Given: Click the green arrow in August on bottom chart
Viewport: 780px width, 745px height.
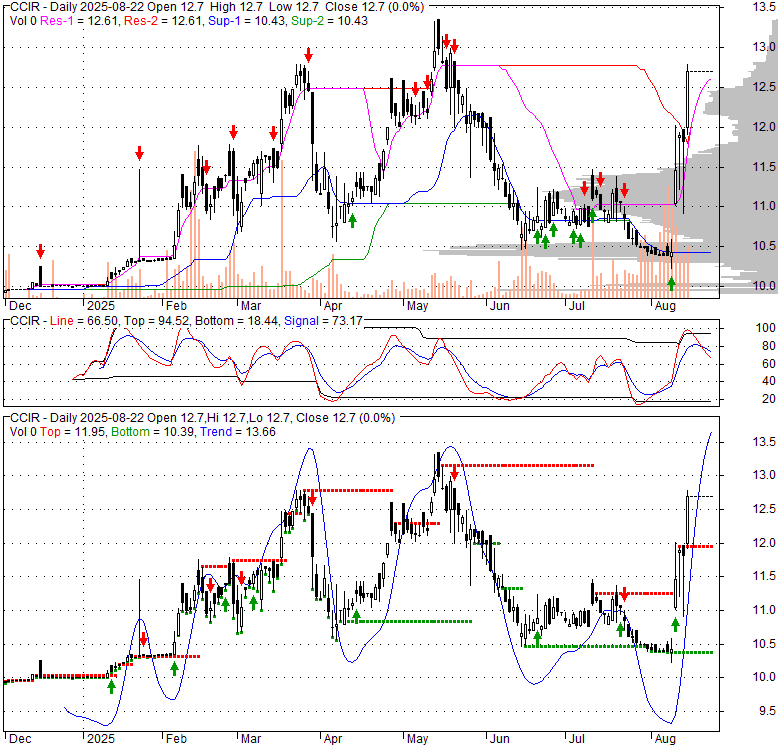Looking at the screenshot, I should (675, 625).
